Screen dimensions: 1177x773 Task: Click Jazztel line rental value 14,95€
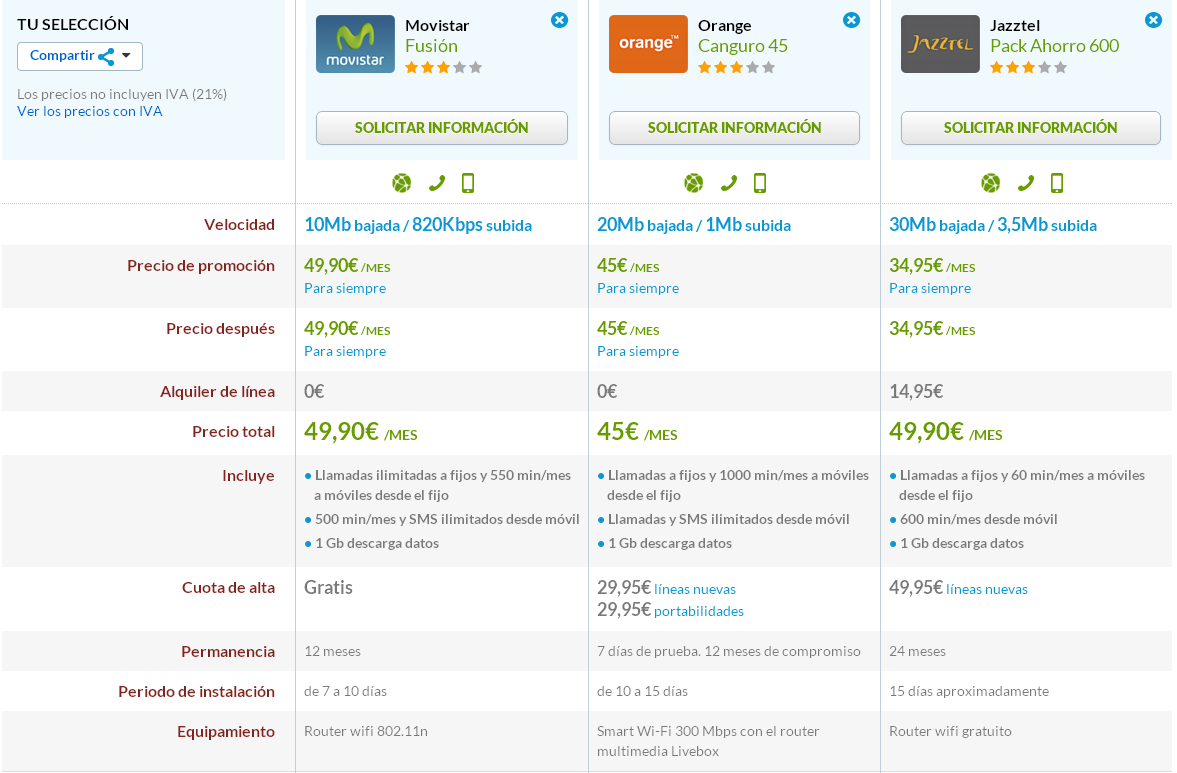coord(916,392)
